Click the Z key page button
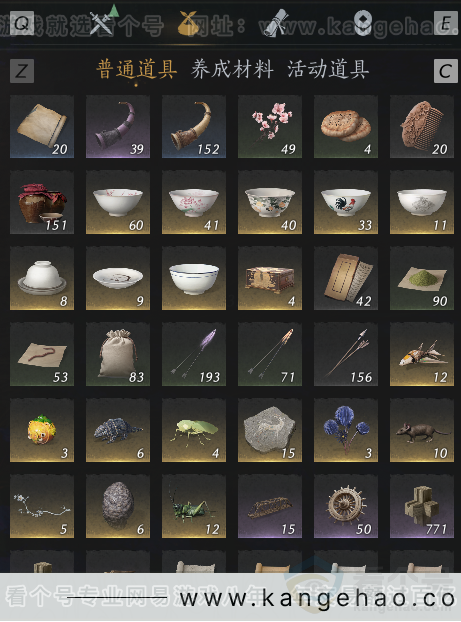 click(22, 71)
